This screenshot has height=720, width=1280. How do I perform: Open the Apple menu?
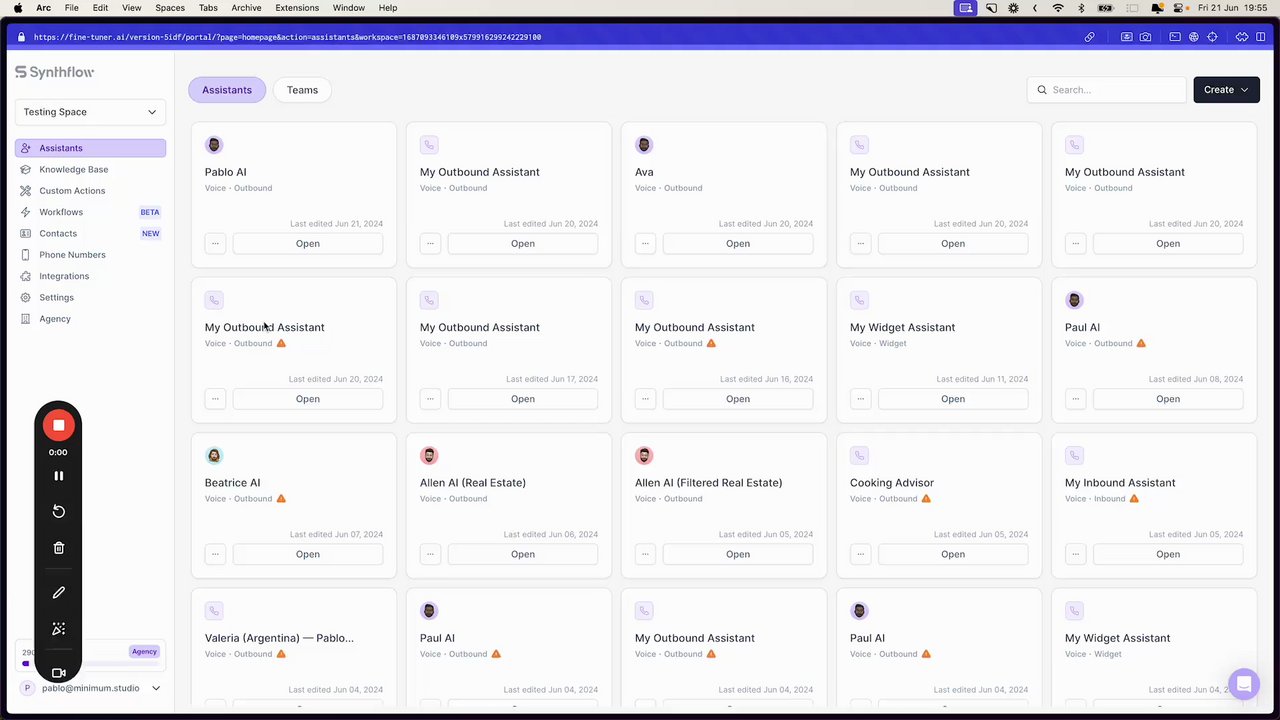(18, 8)
